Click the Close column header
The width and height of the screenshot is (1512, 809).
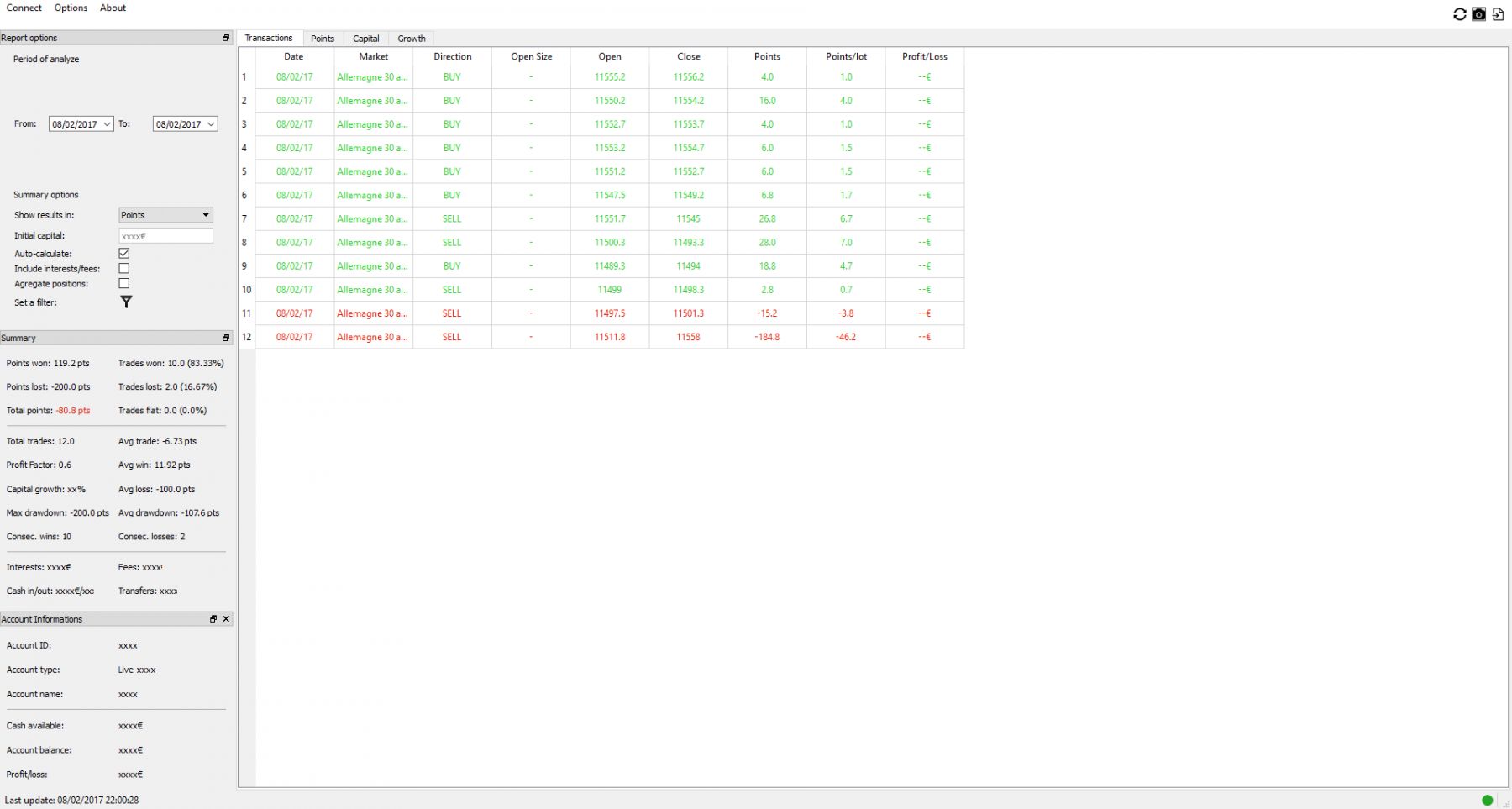pyautogui.click(x=689, y=56)
